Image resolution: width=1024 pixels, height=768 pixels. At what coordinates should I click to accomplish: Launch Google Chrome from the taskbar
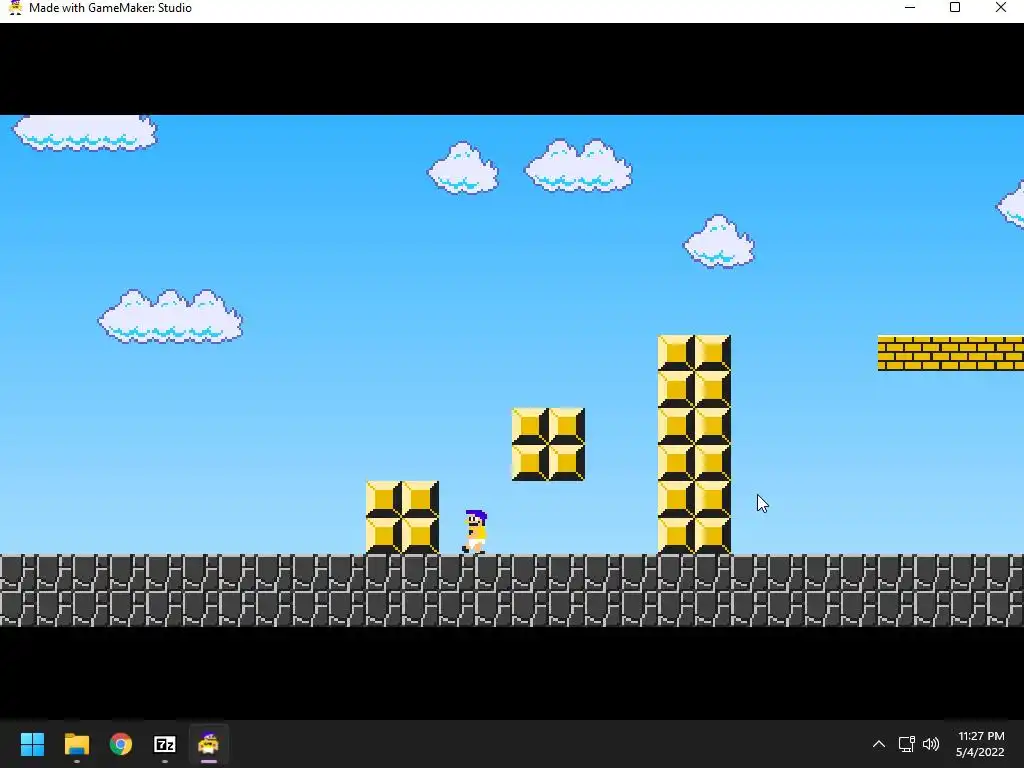(x=121, y=744)
